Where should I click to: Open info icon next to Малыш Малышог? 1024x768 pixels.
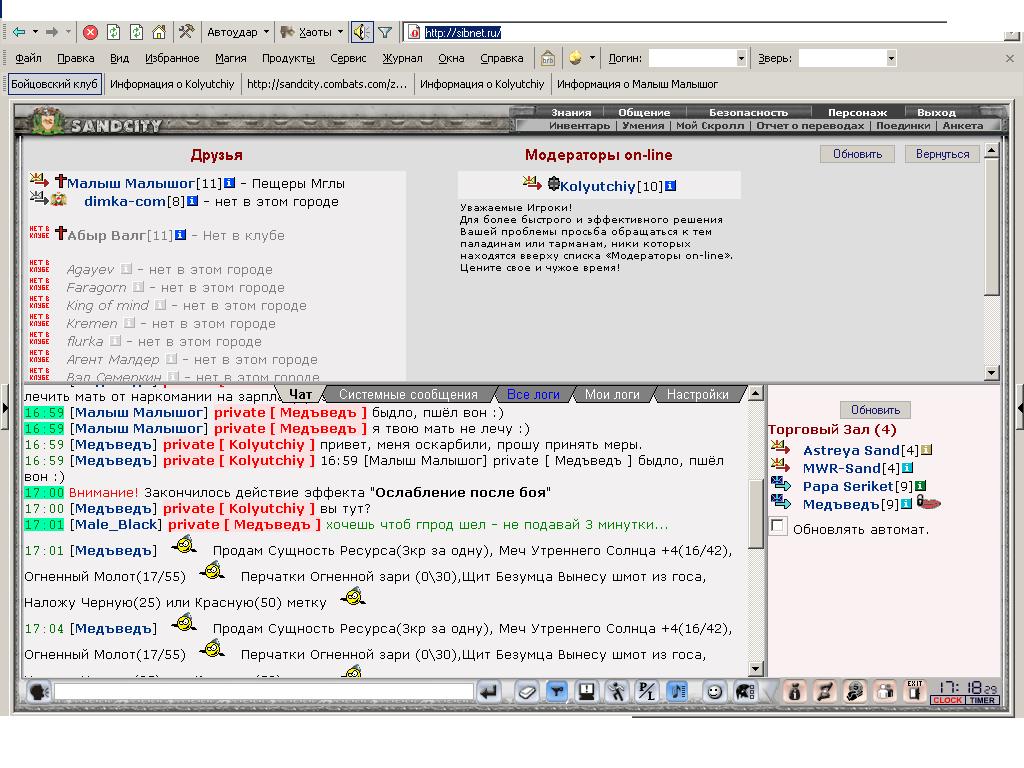point(229,184)
